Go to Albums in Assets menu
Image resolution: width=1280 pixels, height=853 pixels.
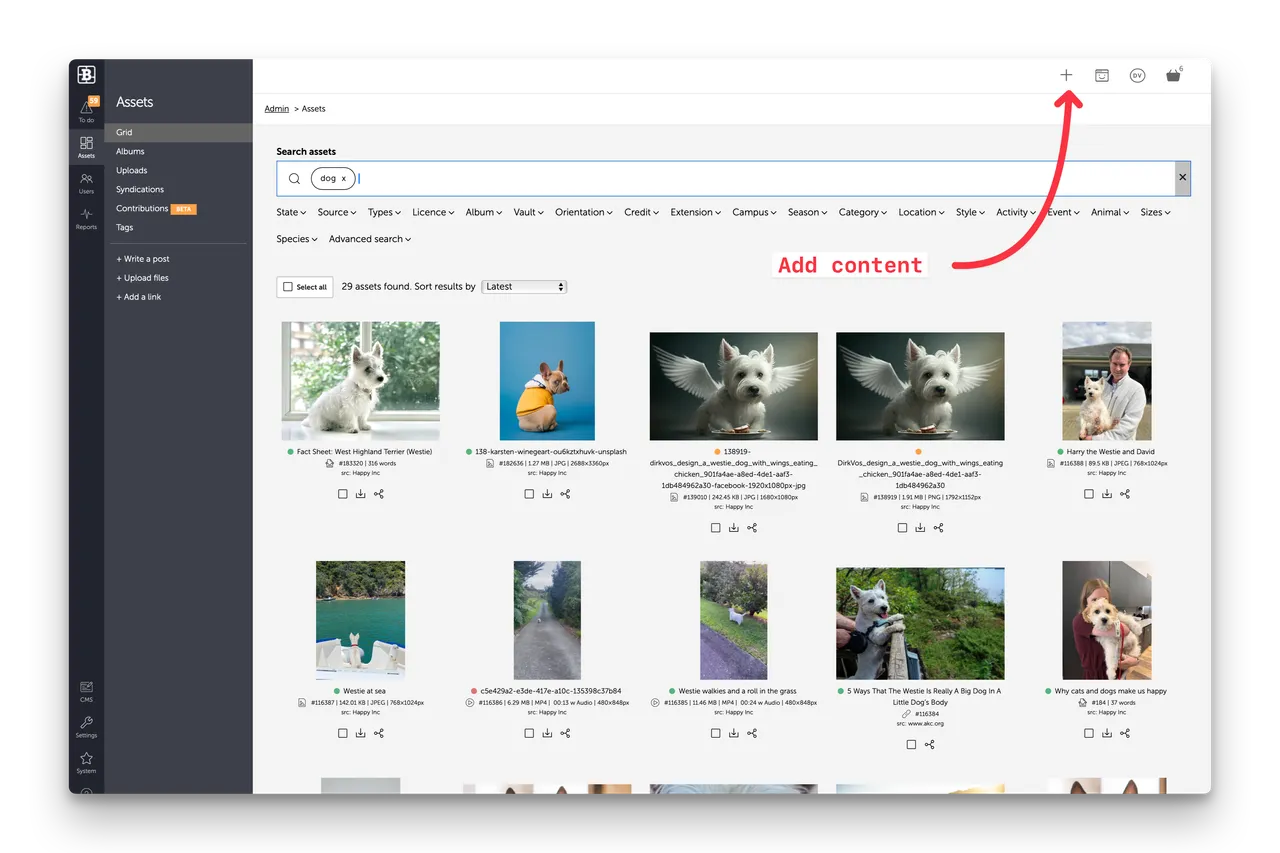130,151
